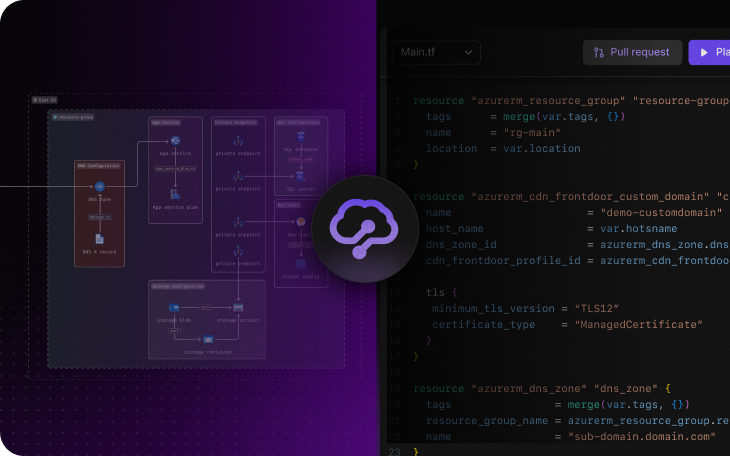
Task: Click the azurerm_cdn_frontdoor_custom_domain resource line
Action: point(571,197)
